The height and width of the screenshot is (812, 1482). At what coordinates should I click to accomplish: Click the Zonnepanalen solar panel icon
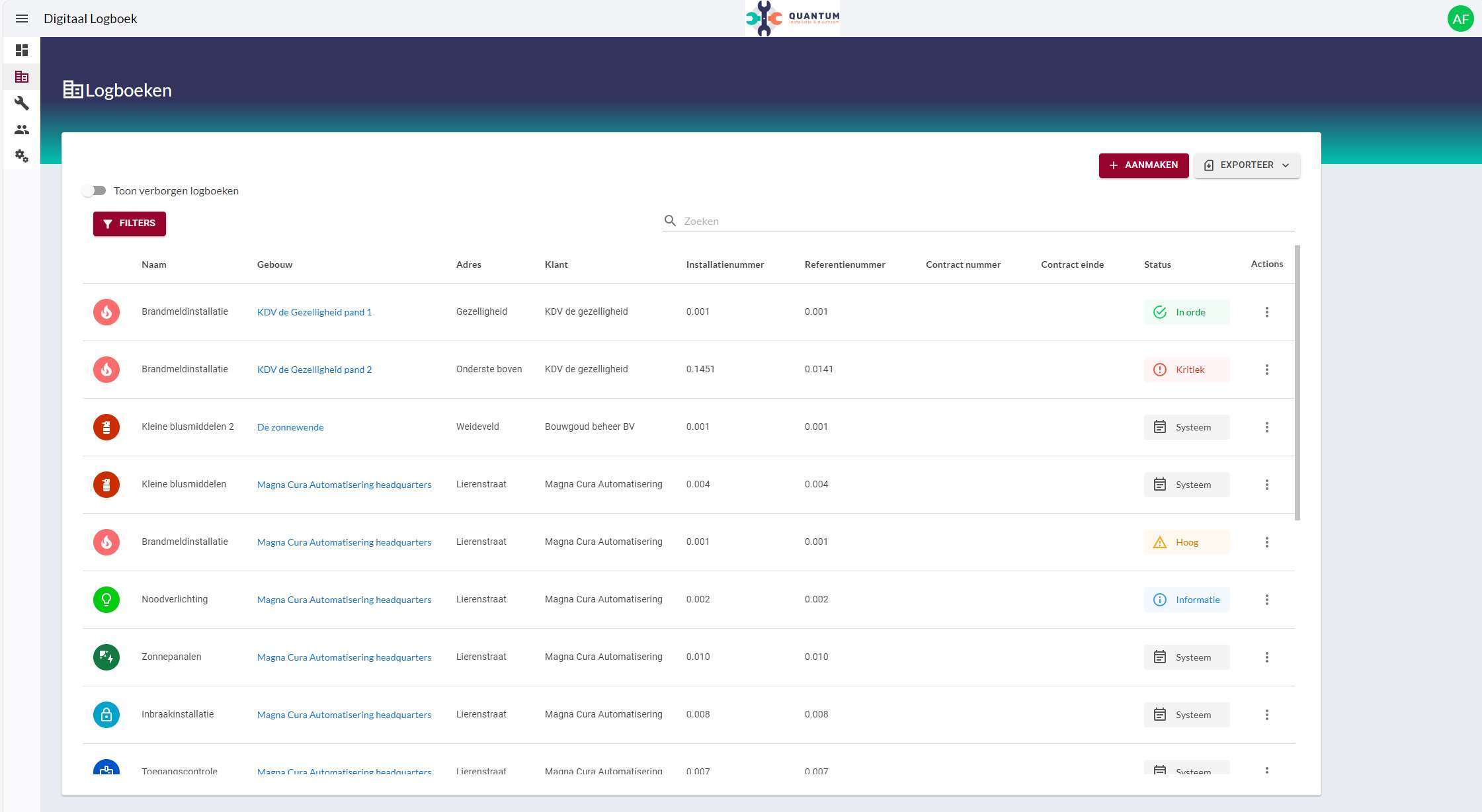106,657
